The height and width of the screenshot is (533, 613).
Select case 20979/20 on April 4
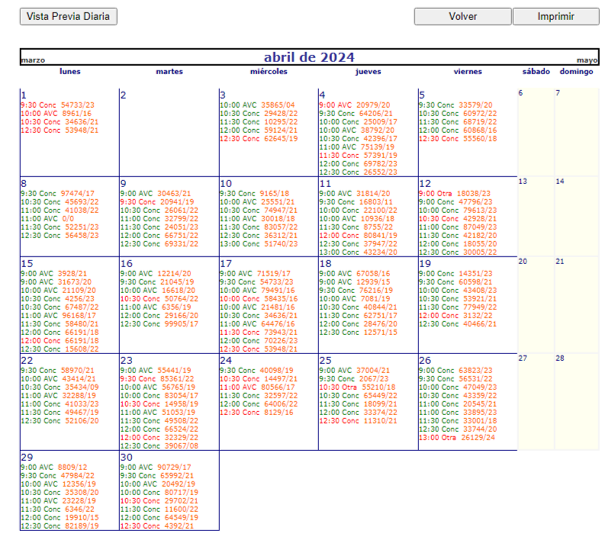(373, 105)
